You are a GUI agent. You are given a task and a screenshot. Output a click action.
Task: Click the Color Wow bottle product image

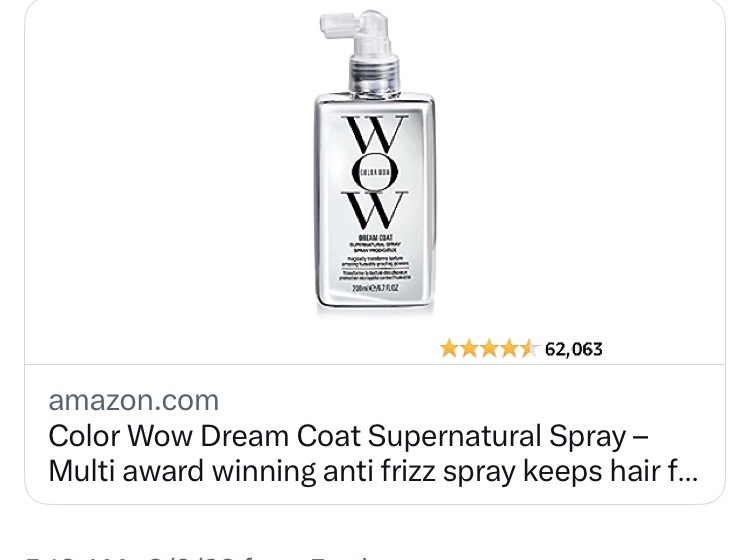[375, 162]
